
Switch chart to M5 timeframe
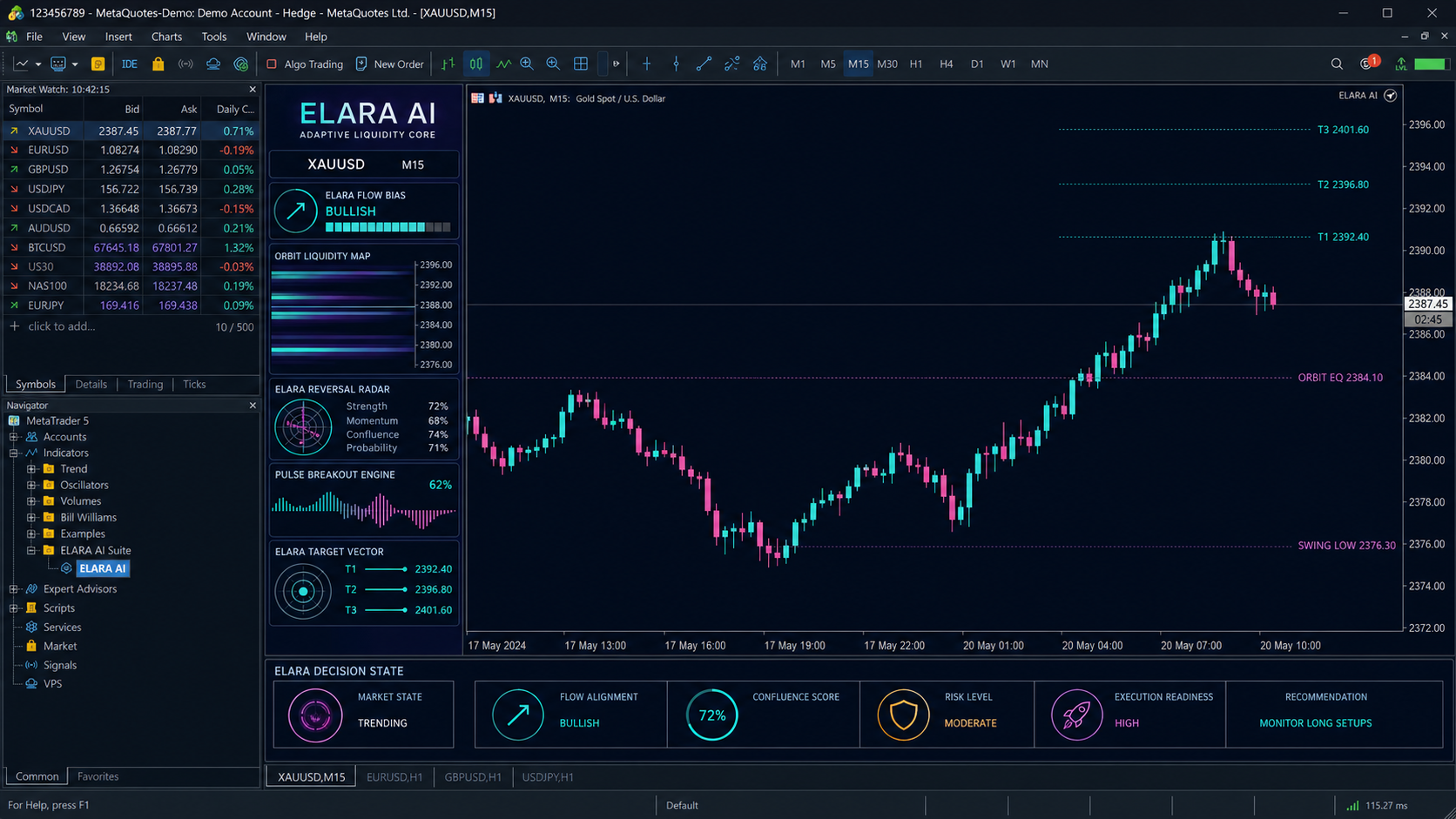point(828,64)
